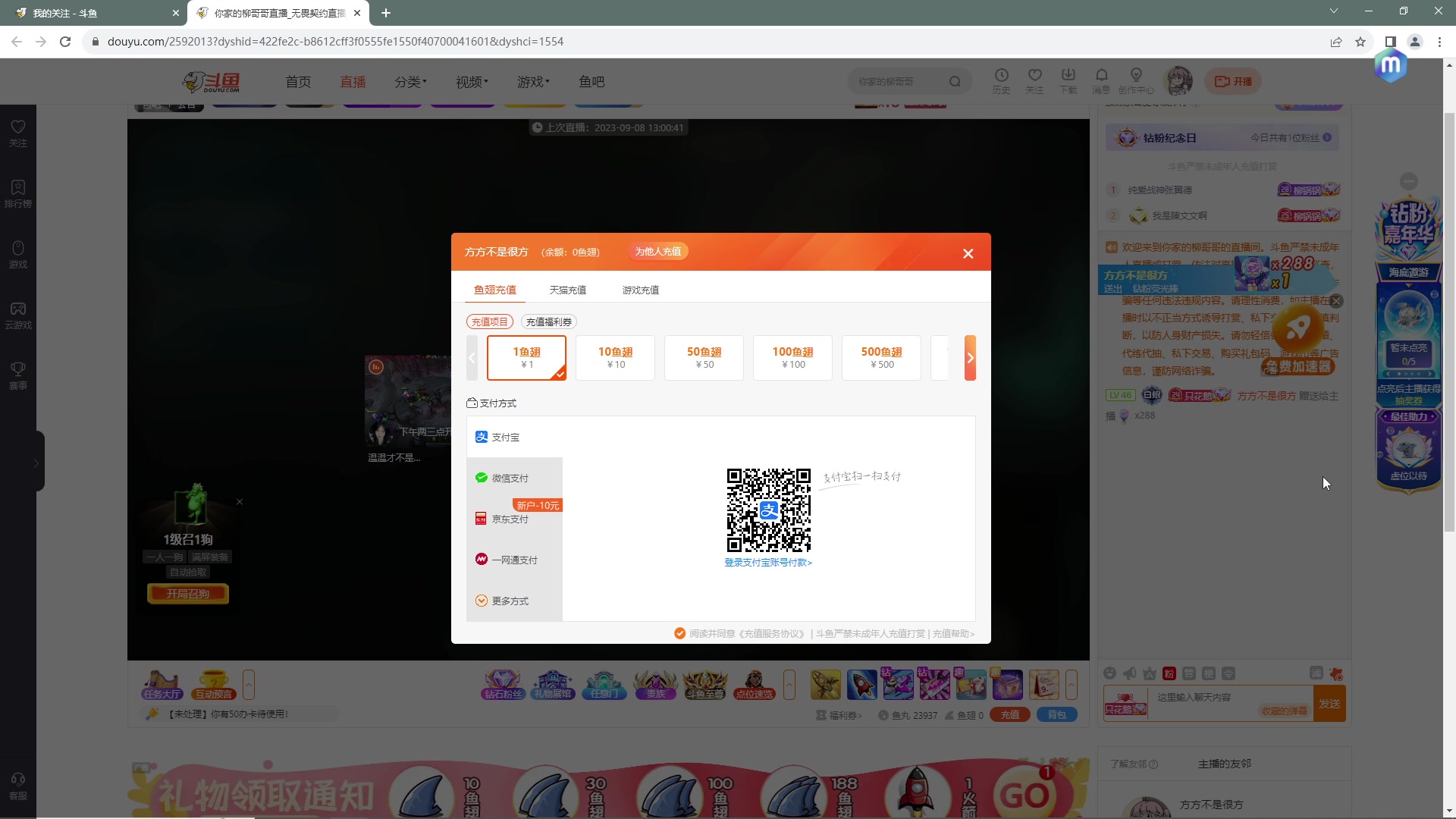Open 斗鱼至尊 icon

coord(705,685)
